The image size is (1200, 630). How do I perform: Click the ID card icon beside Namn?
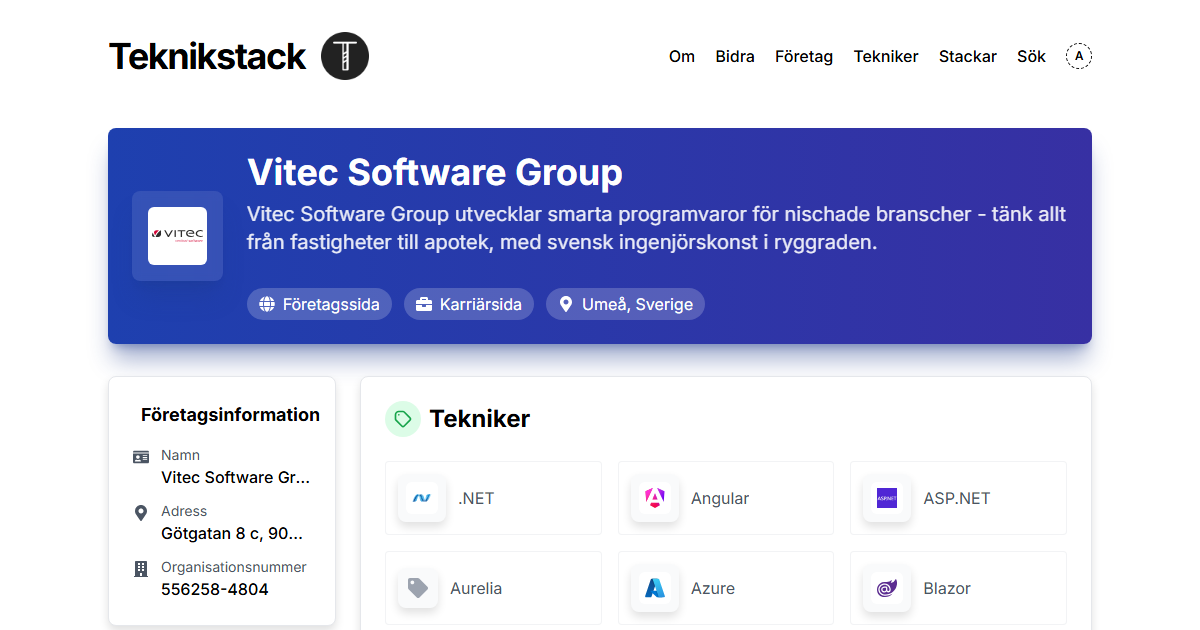tap(141, 457)
